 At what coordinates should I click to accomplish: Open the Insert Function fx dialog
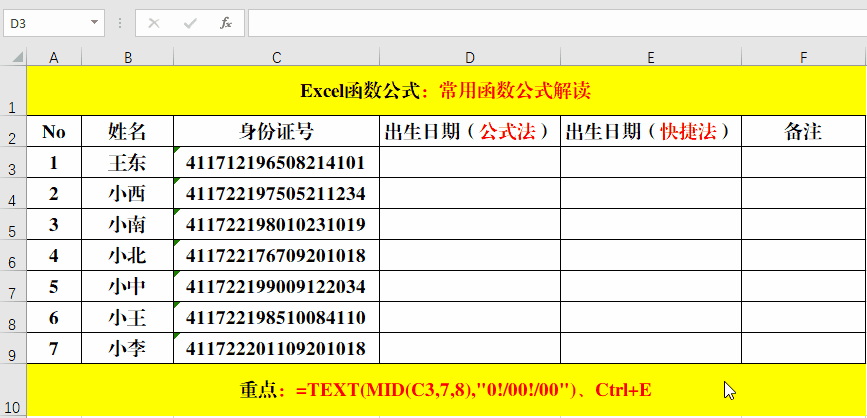(x=226, y=23)
